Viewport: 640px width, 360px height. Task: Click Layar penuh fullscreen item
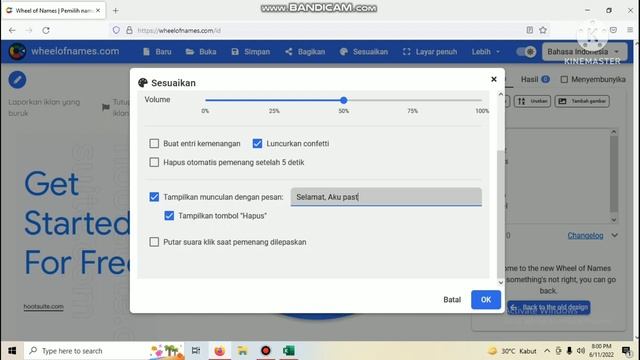(x=429, y=52)
